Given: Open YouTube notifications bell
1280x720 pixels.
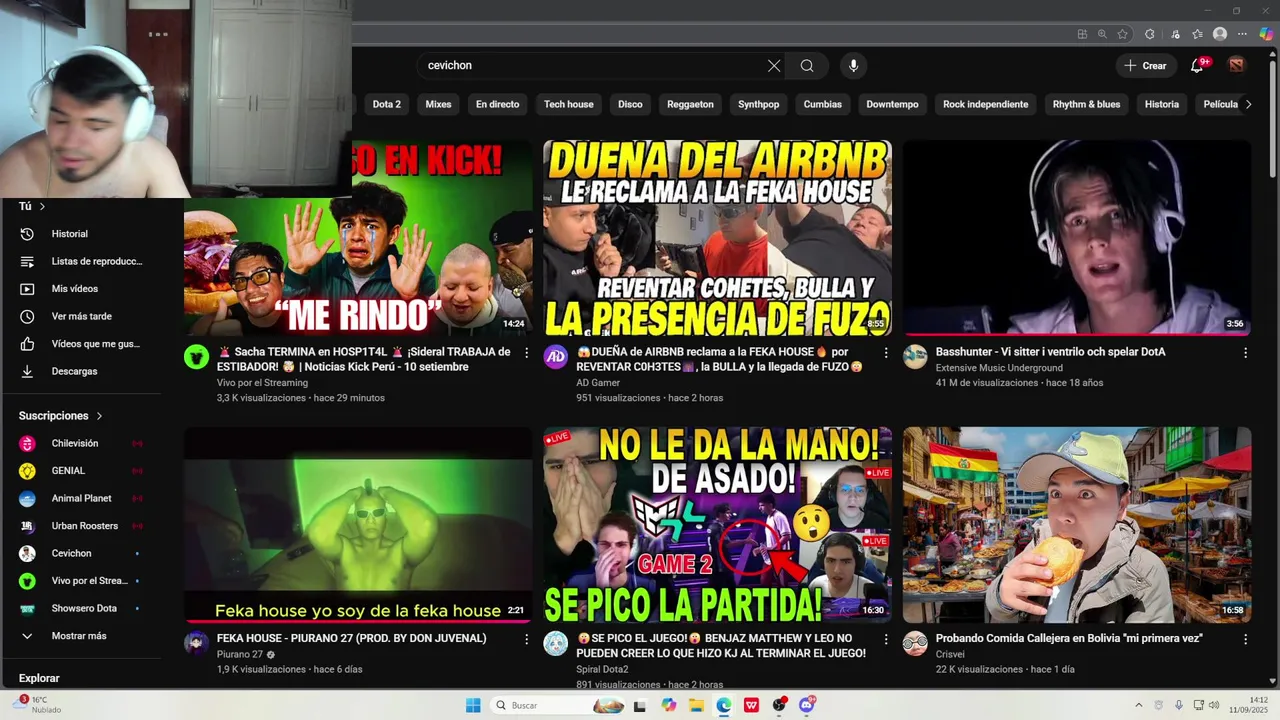Looking at the screenshot, I should coord(1197,66).
